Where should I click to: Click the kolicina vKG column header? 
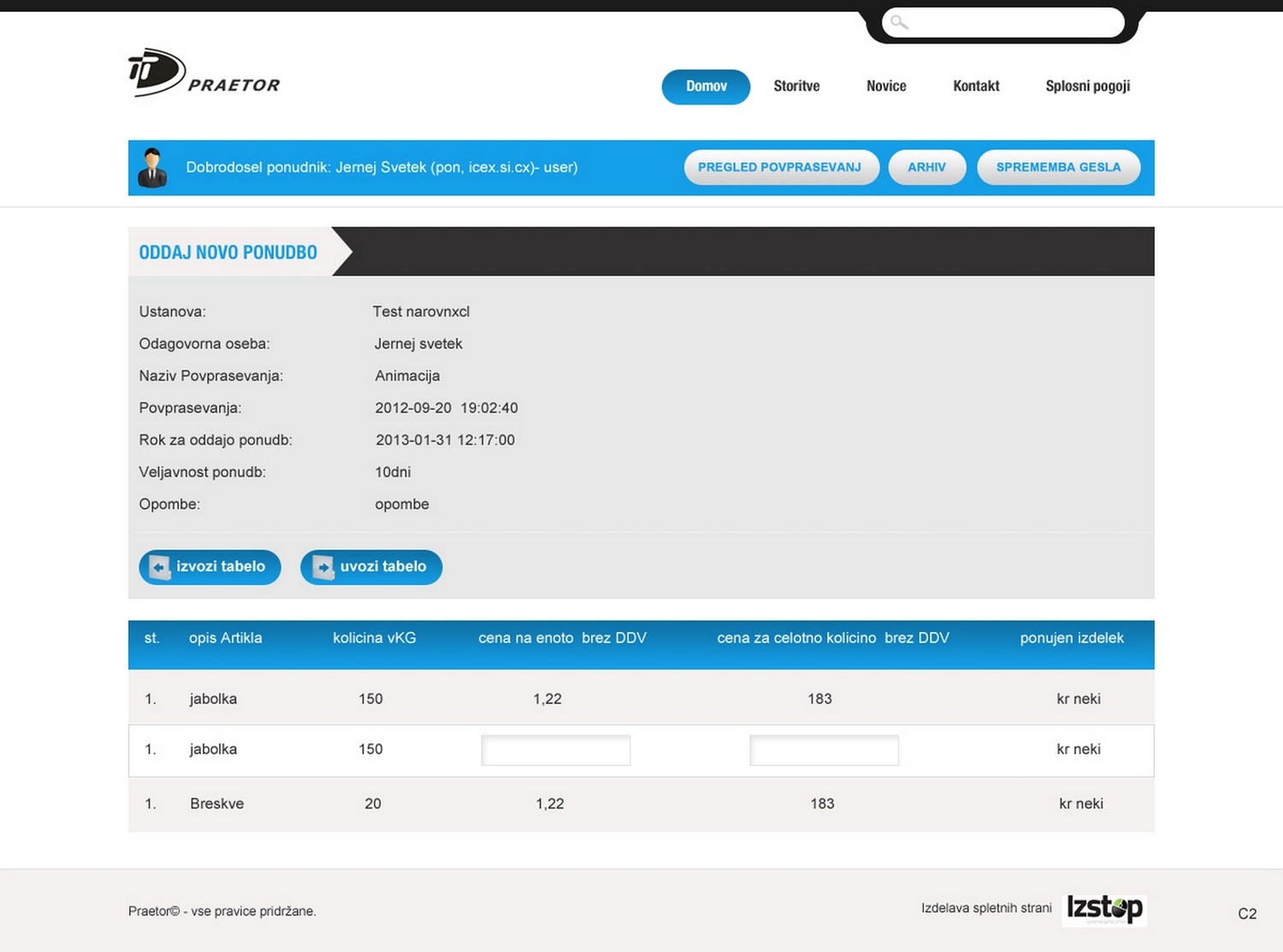coord(375,638)
